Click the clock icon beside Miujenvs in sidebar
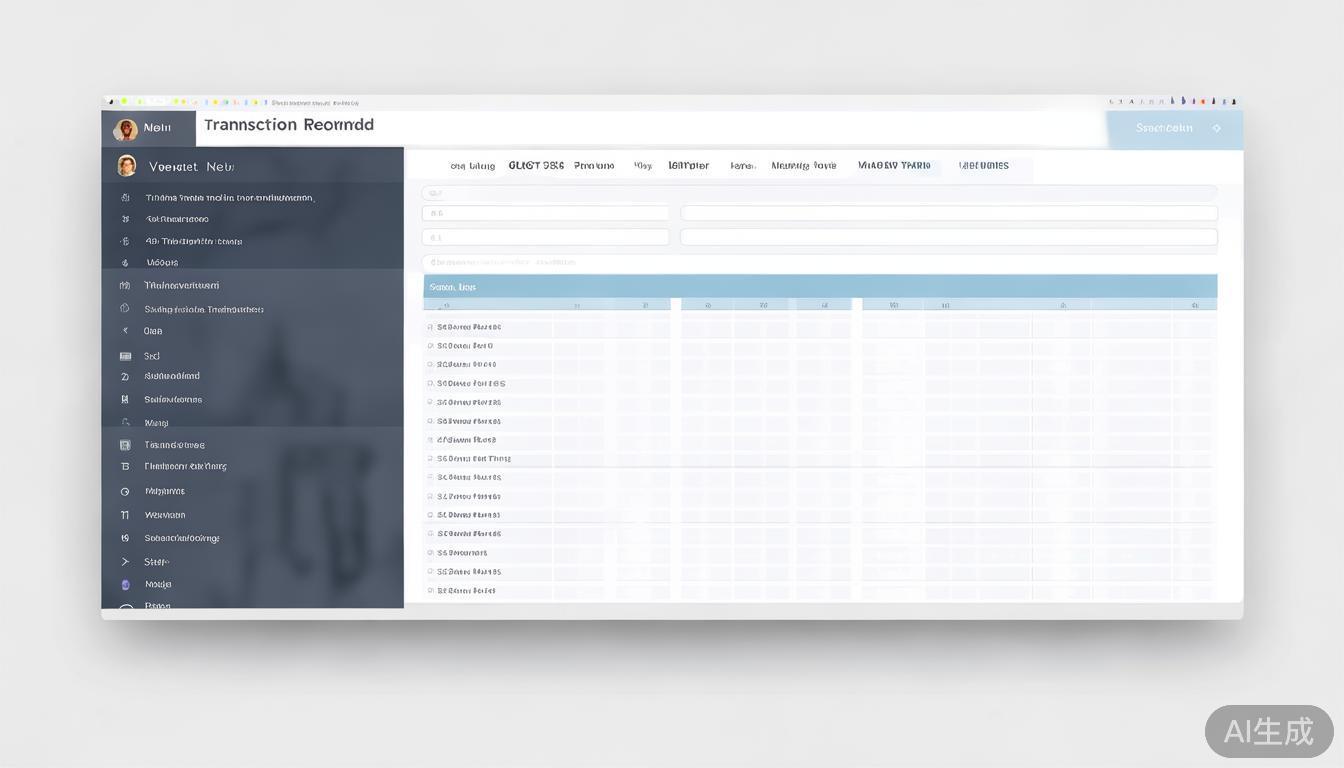The width and height of the screenshot is (1344, 768). (125, 492)
